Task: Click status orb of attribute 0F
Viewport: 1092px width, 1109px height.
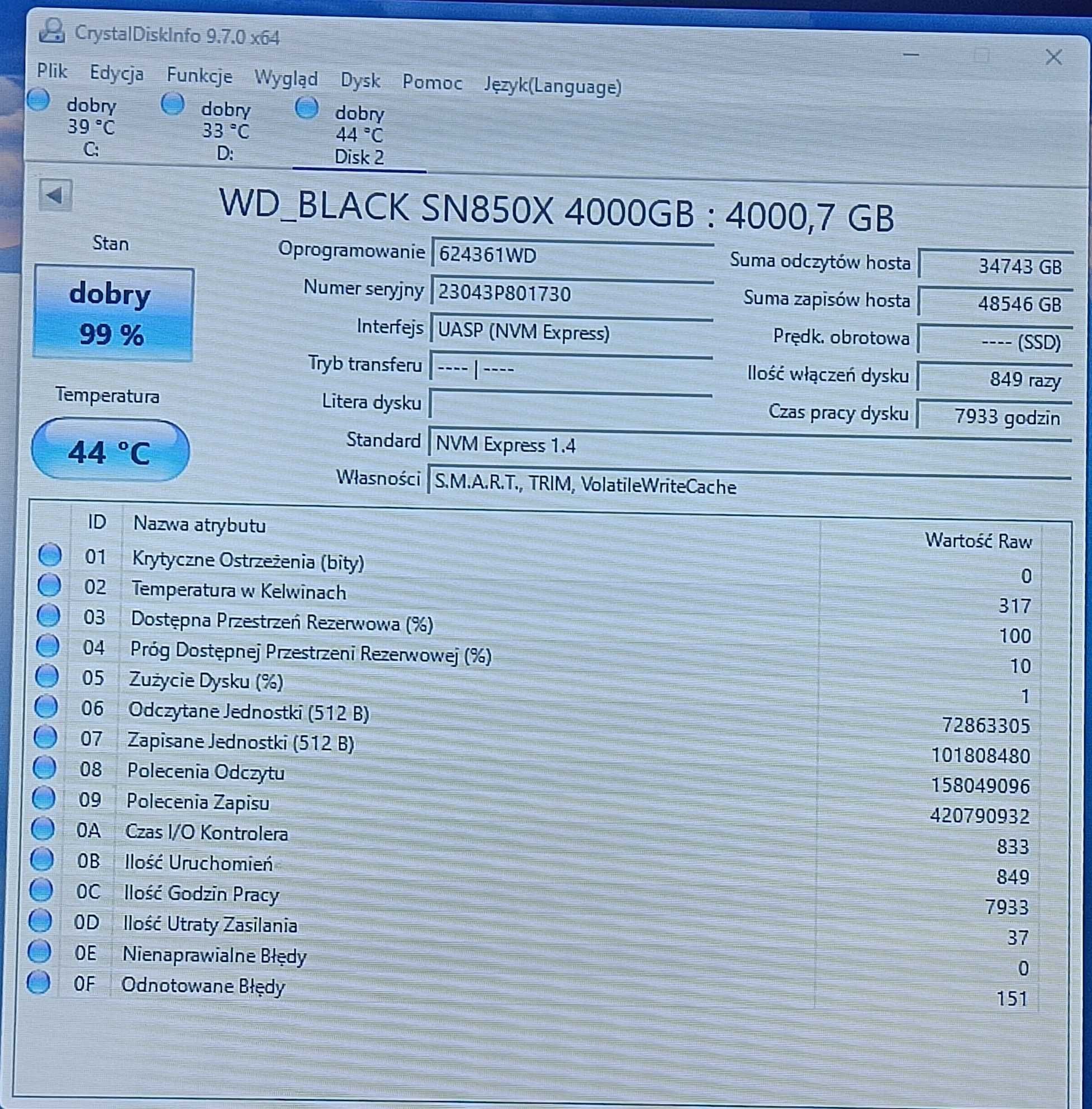Action: click(39, 982)
